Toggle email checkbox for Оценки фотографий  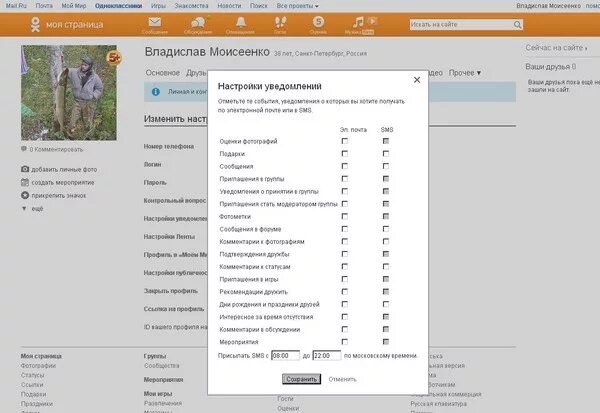pyautogui.click(x=345, y=141)
